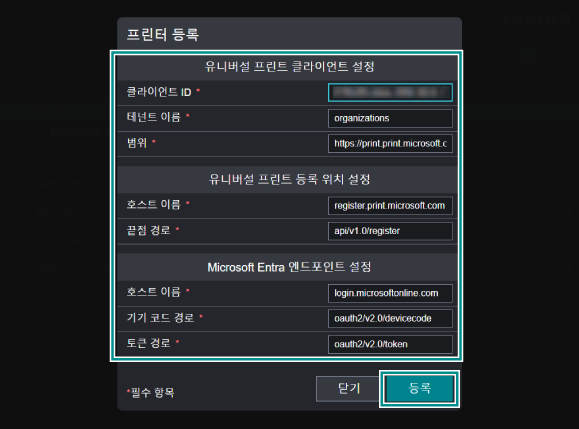Focus the 클라이언트 ID input field
The height and width of the screenshot is (429, 579).
tap(390, 92)
